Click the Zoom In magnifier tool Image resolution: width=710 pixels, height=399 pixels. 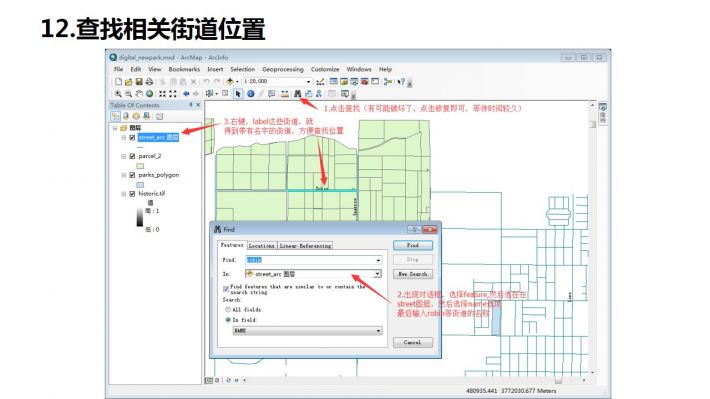[x=118, y=94]
